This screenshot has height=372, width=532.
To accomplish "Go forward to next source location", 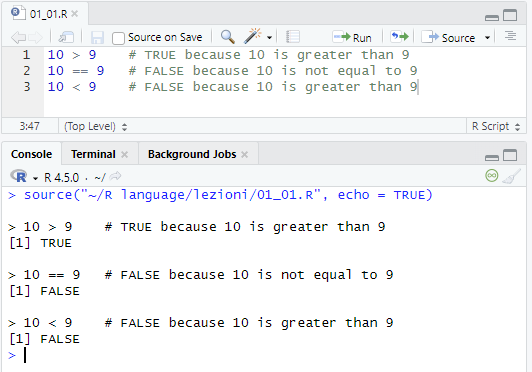I will point(36,37).
